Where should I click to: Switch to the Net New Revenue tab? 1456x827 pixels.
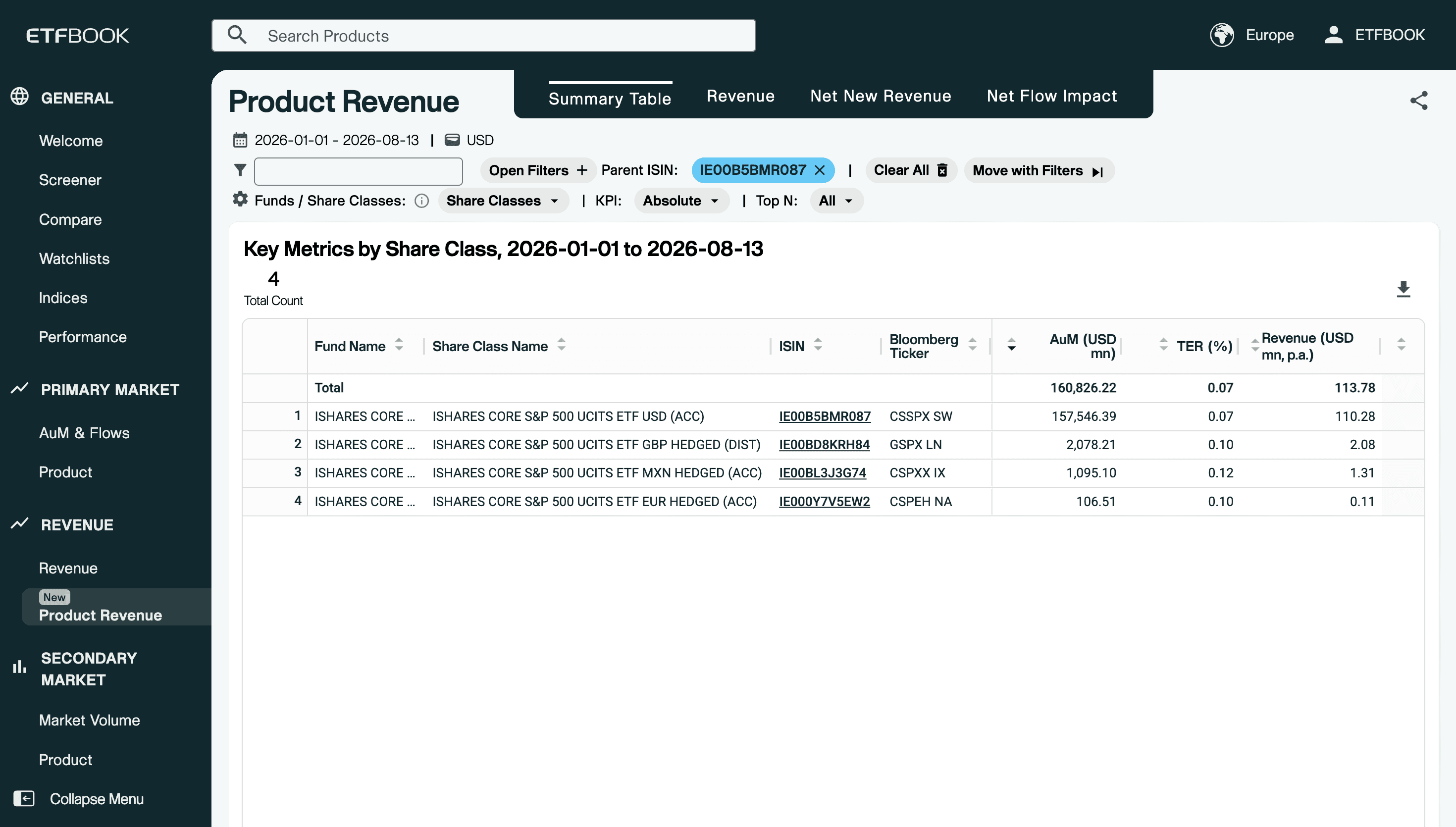coord(880,96)
